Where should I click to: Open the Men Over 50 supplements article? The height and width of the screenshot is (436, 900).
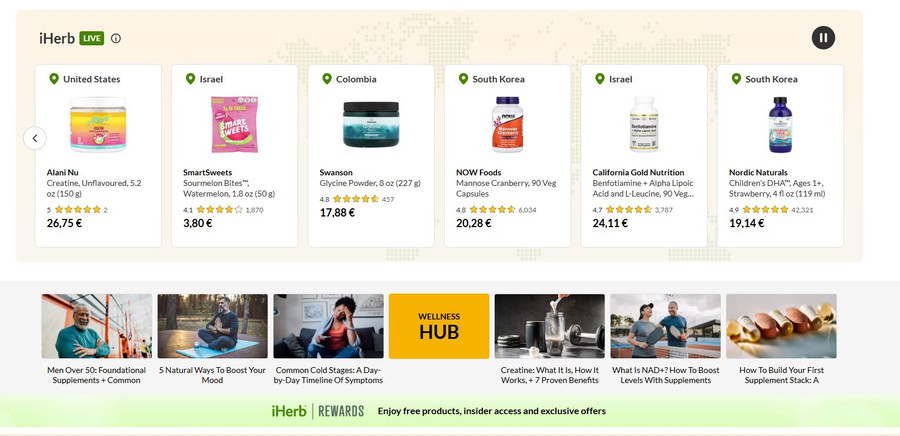tap(96, 339)
